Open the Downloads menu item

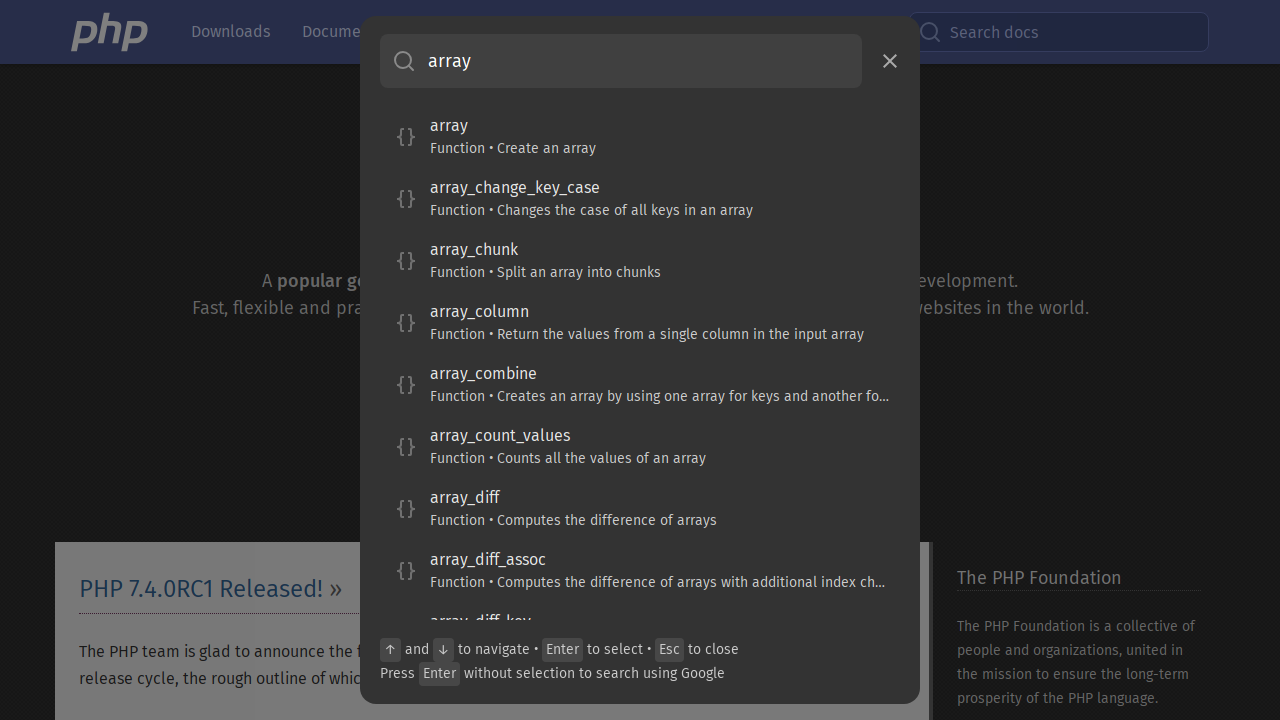click(230, 32)
